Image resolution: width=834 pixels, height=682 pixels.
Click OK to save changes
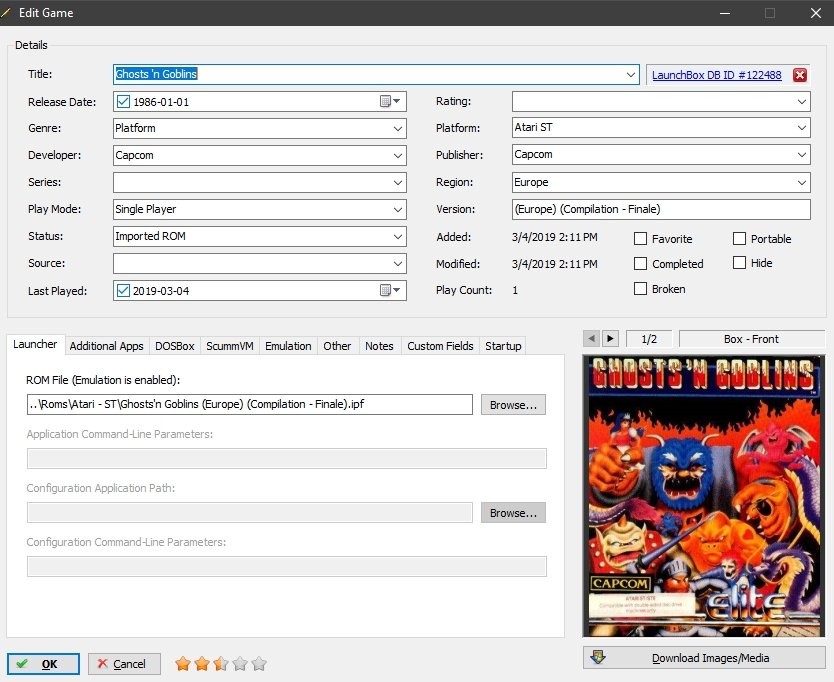pyautogui.click(x=43, y=664)
